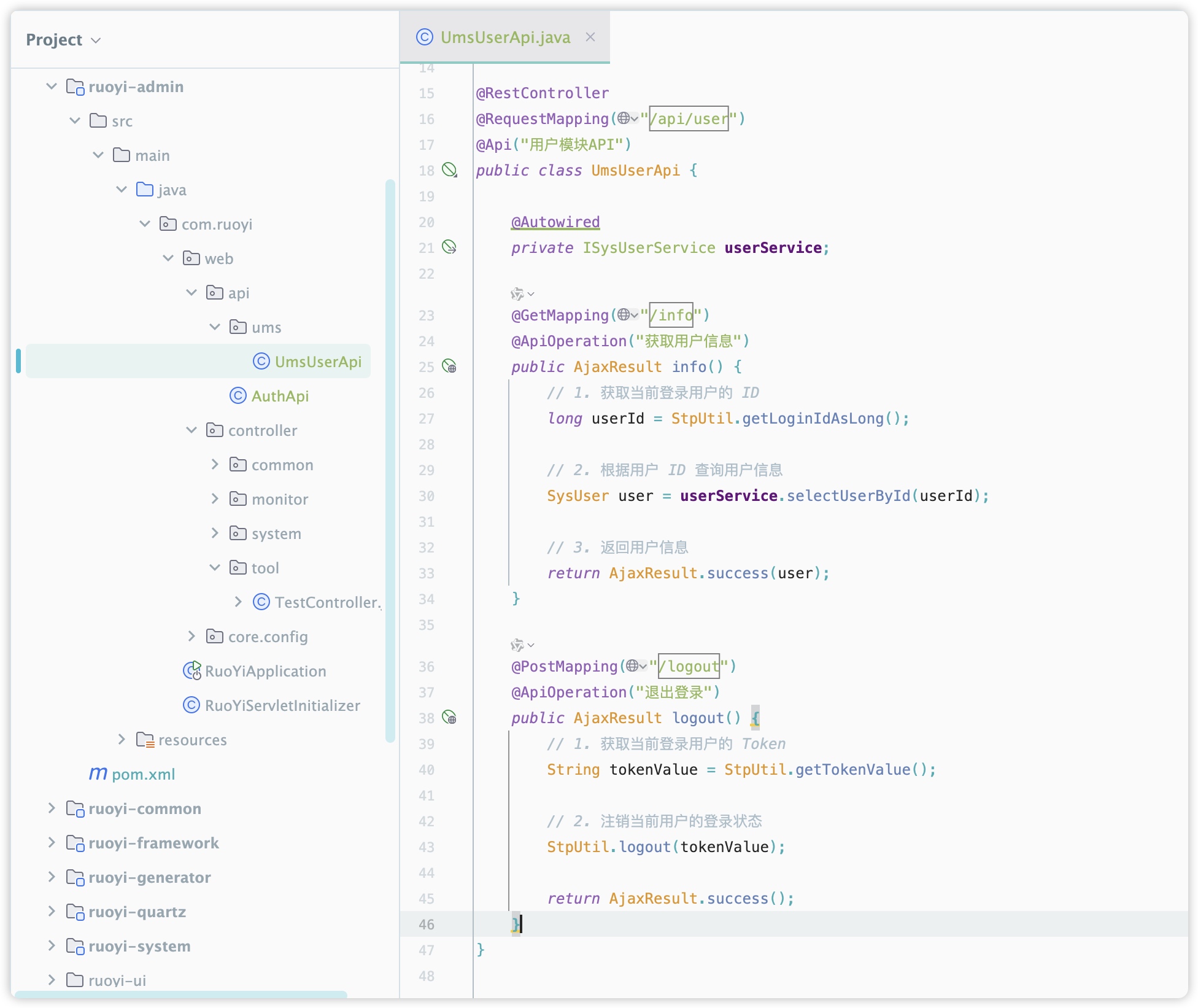Collapse the ums package
The image size is (1198, 1008).
tap(215, 327)
